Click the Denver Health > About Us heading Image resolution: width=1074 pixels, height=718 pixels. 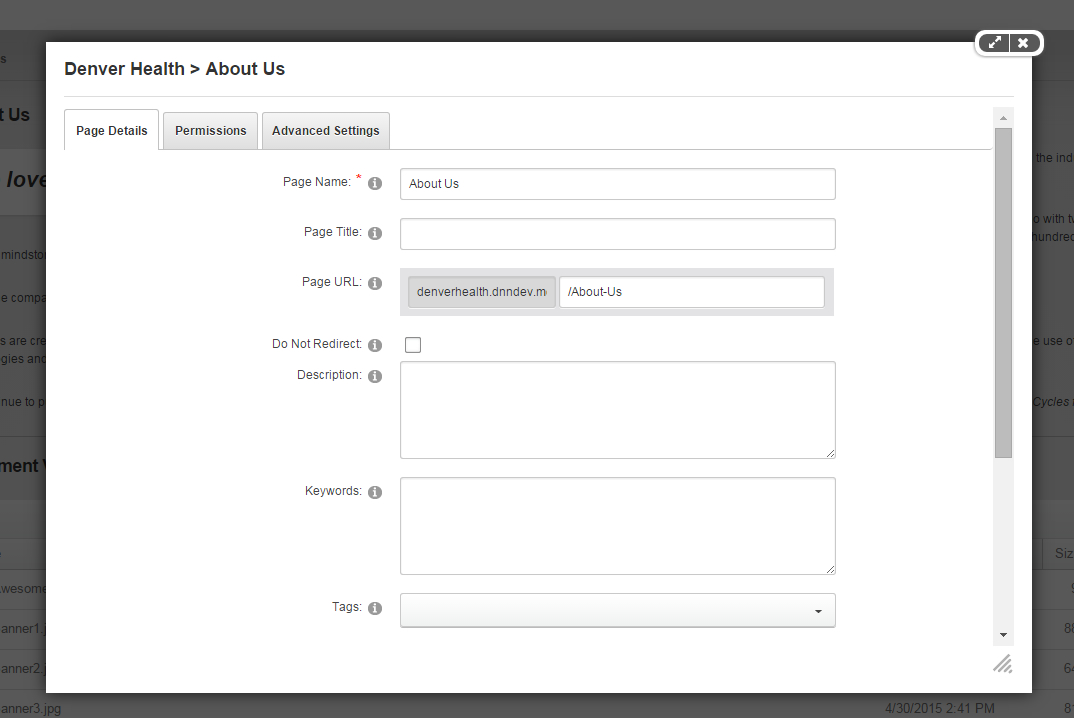click(x=175, y=69)
